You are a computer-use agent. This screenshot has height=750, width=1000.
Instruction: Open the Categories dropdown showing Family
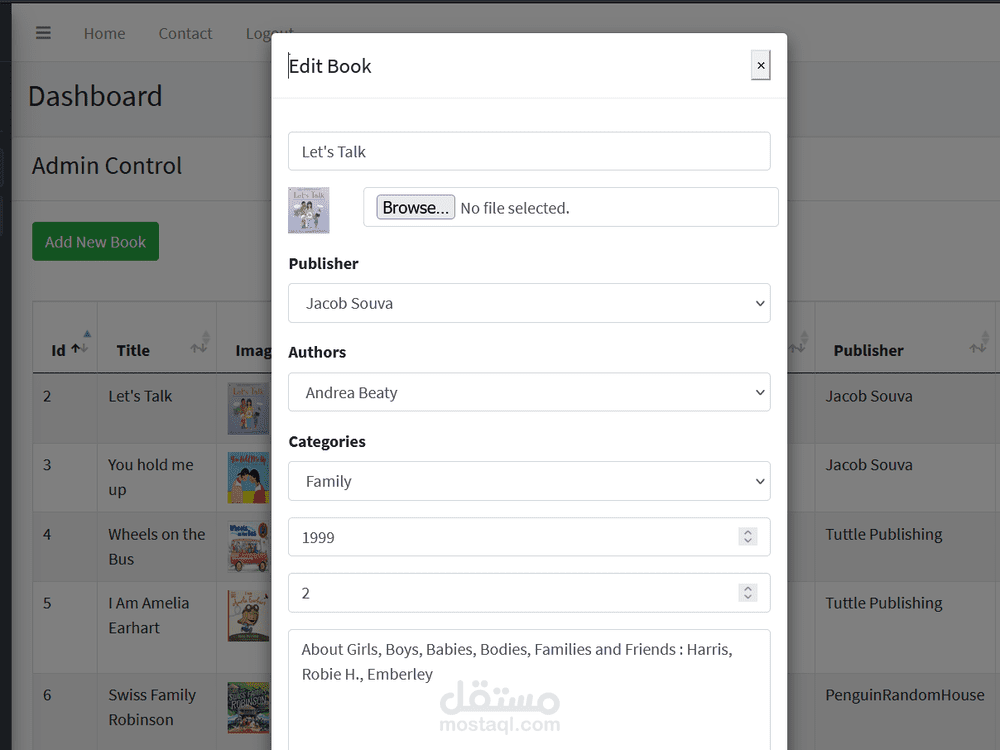click(x=529, y=481)
